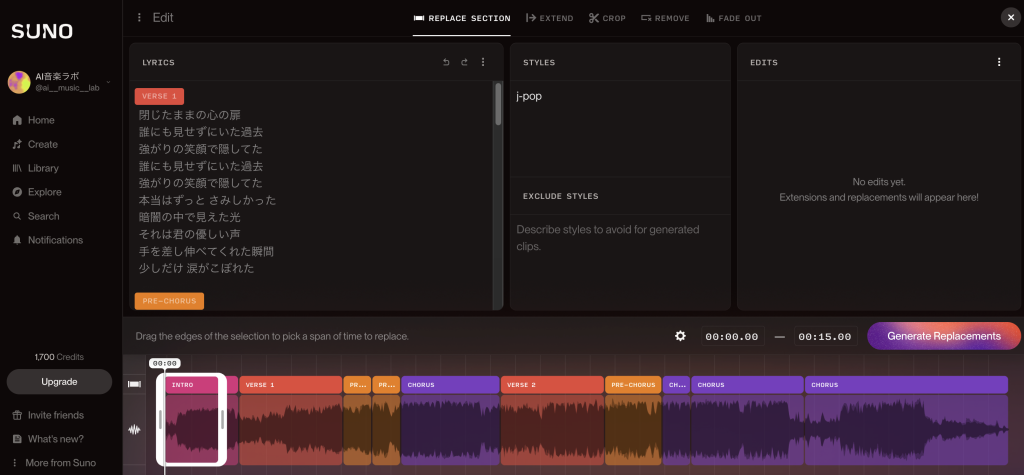Open the timeline settings gear
Image resolution: width=1024 pixels, height=475 pixels.
pos(680,336)
